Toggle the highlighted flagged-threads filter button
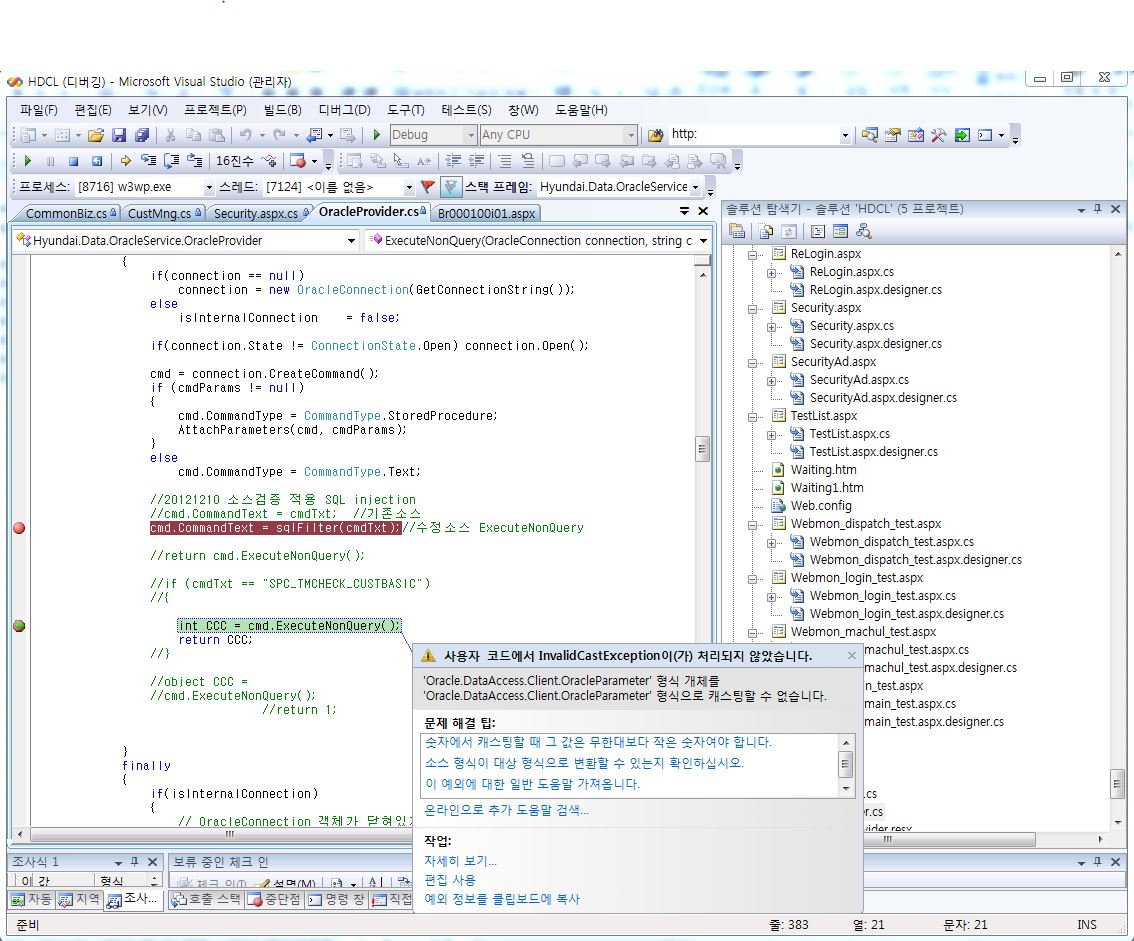1134x941 pixels. point(450,187)
